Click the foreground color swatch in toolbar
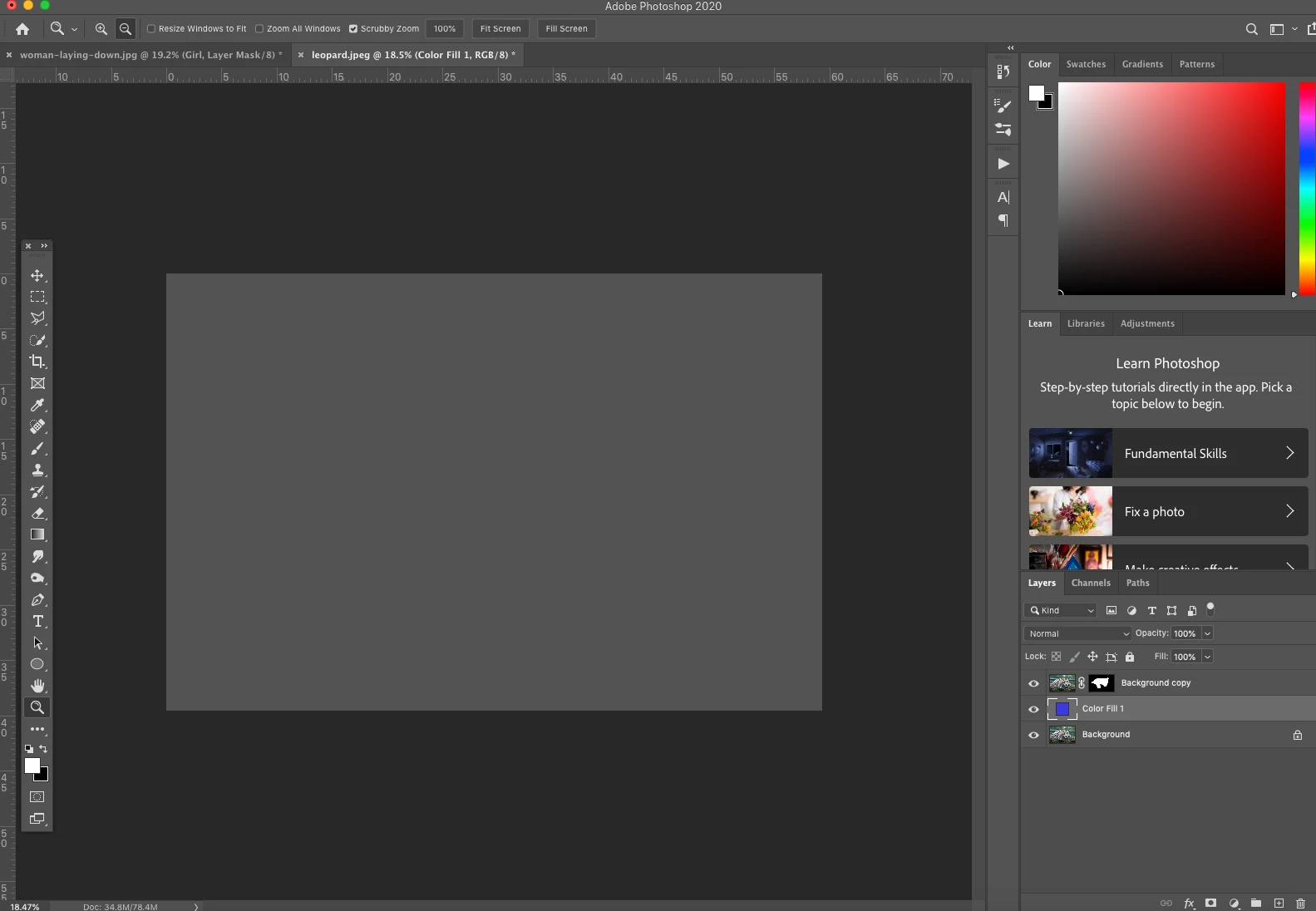 [32, 766]
